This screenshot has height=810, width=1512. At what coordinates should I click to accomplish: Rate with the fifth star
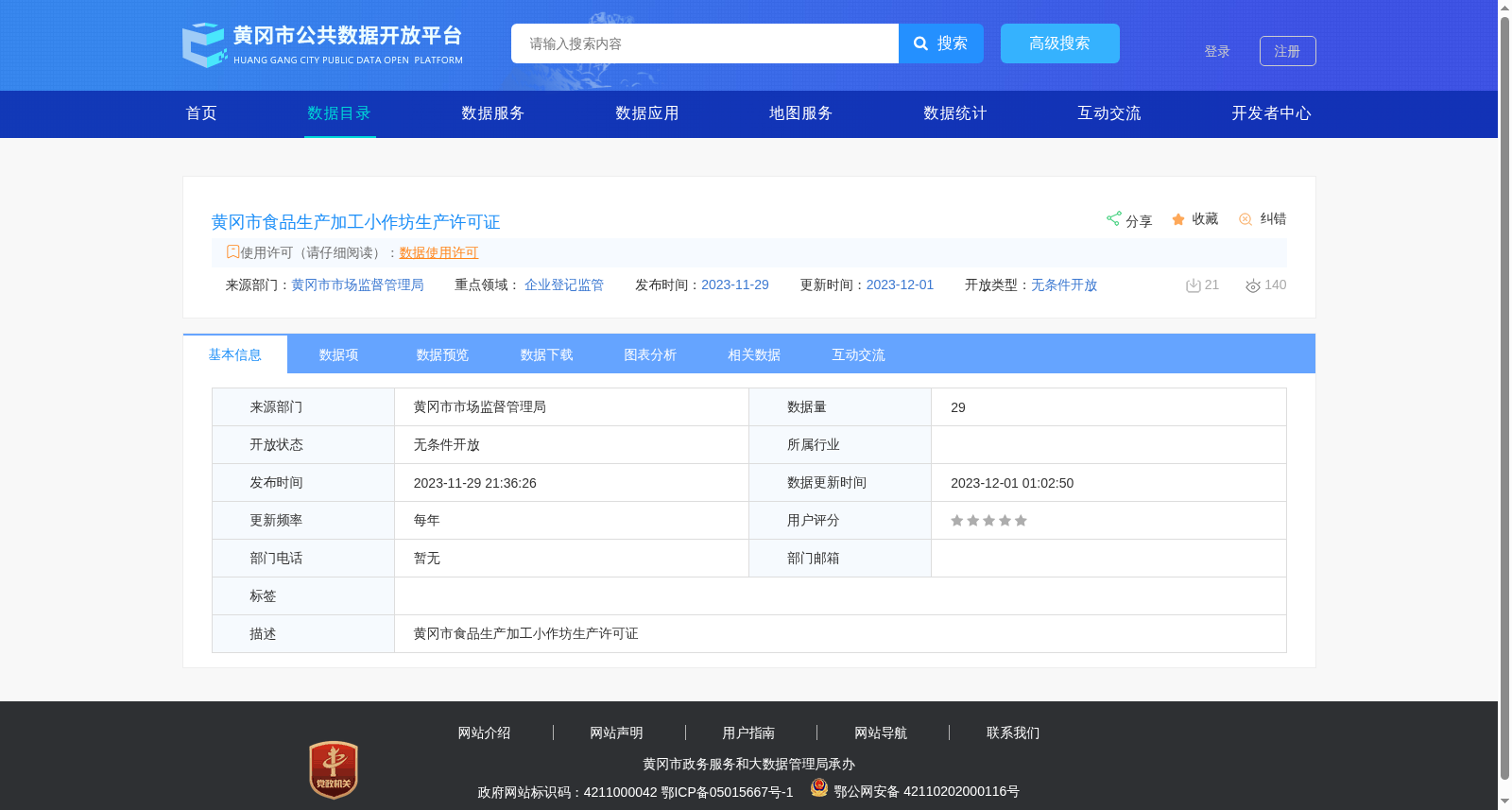[x=1021, y=521]
